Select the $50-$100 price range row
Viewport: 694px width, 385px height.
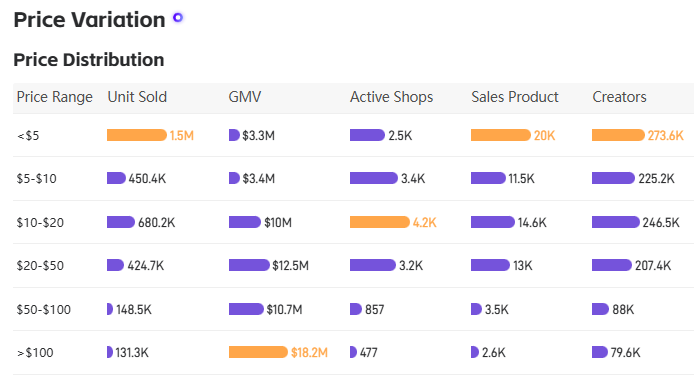(x=353, y=309)
